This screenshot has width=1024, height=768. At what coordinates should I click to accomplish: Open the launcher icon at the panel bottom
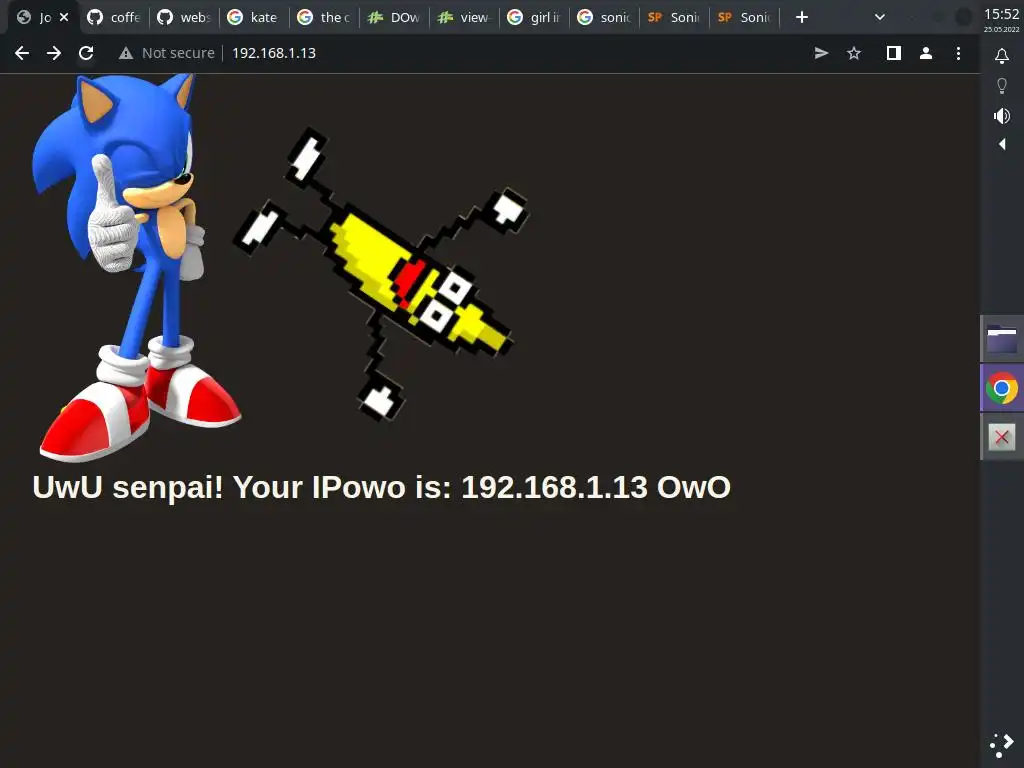(x=1002, y=746)
